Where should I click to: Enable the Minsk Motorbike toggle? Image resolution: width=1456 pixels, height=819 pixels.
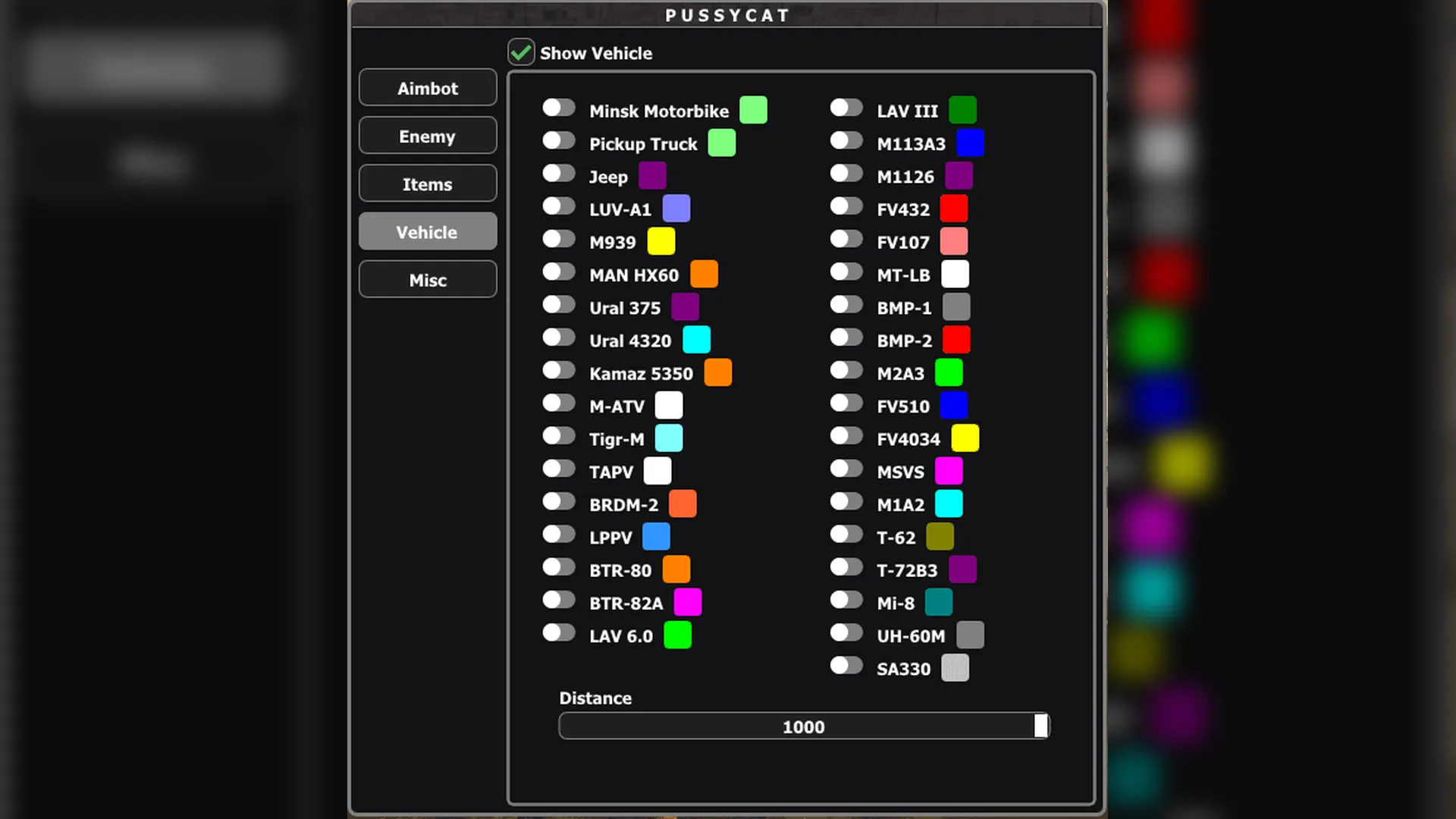[x=559, y=108]
